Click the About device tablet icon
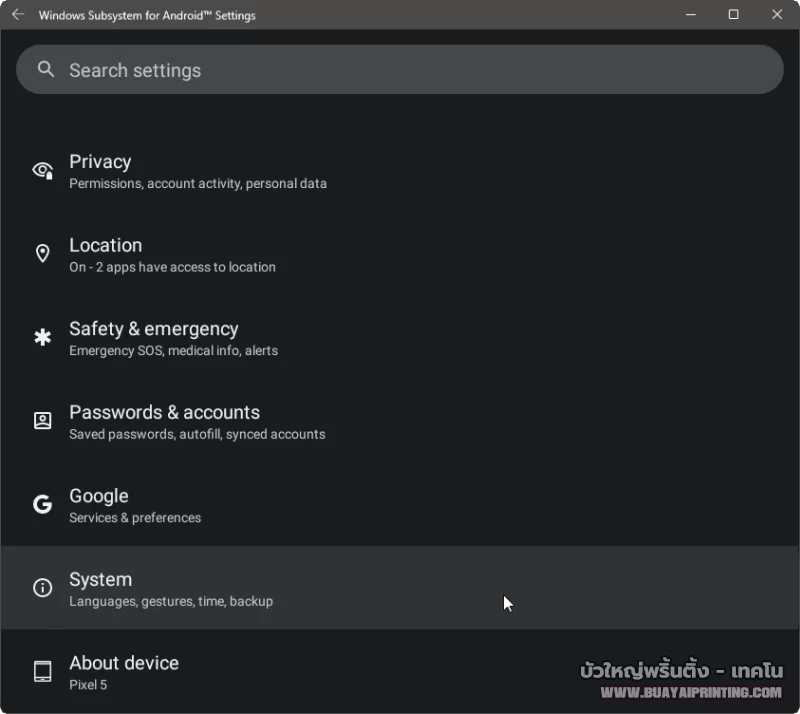 click(43, 672)
